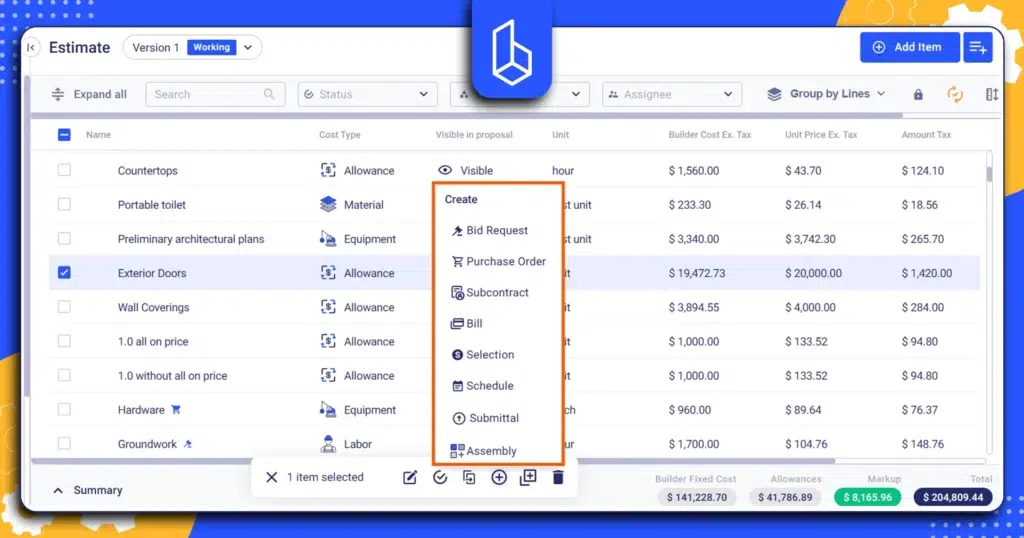Click into the Search input field
This screenshot has height=538, width=1024.
click(x=216, y=94)
